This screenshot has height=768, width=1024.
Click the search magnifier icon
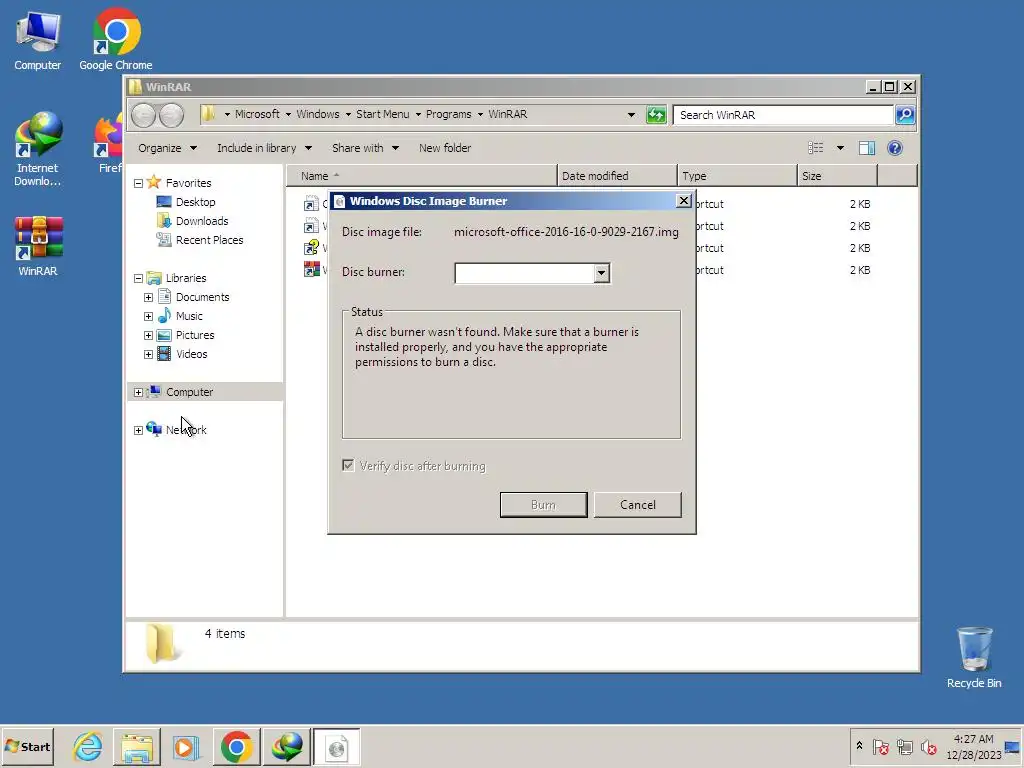(904, 115)
